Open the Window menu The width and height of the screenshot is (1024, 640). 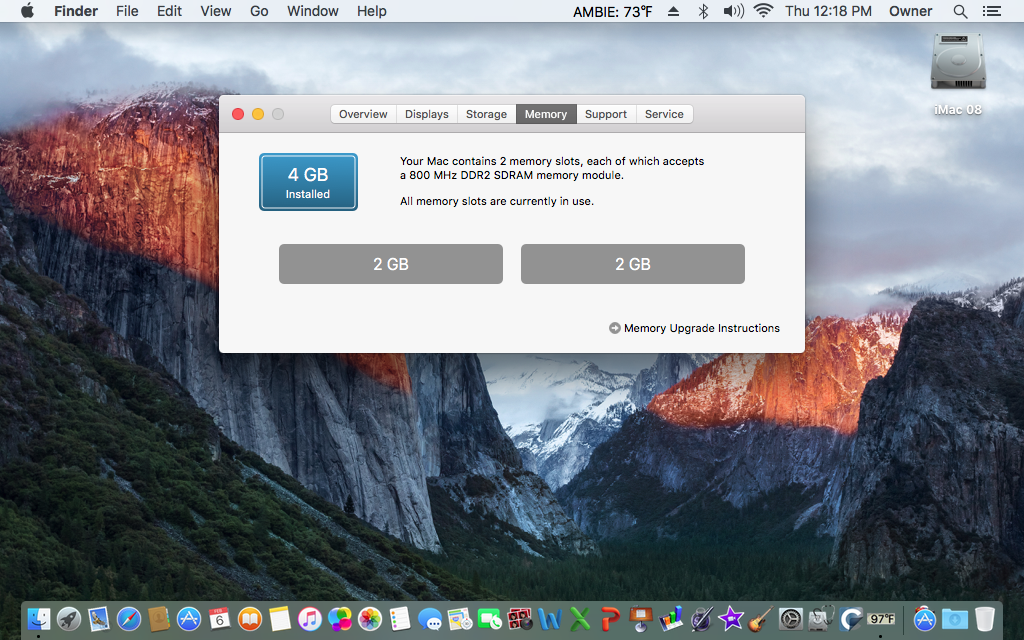point(313,11)
